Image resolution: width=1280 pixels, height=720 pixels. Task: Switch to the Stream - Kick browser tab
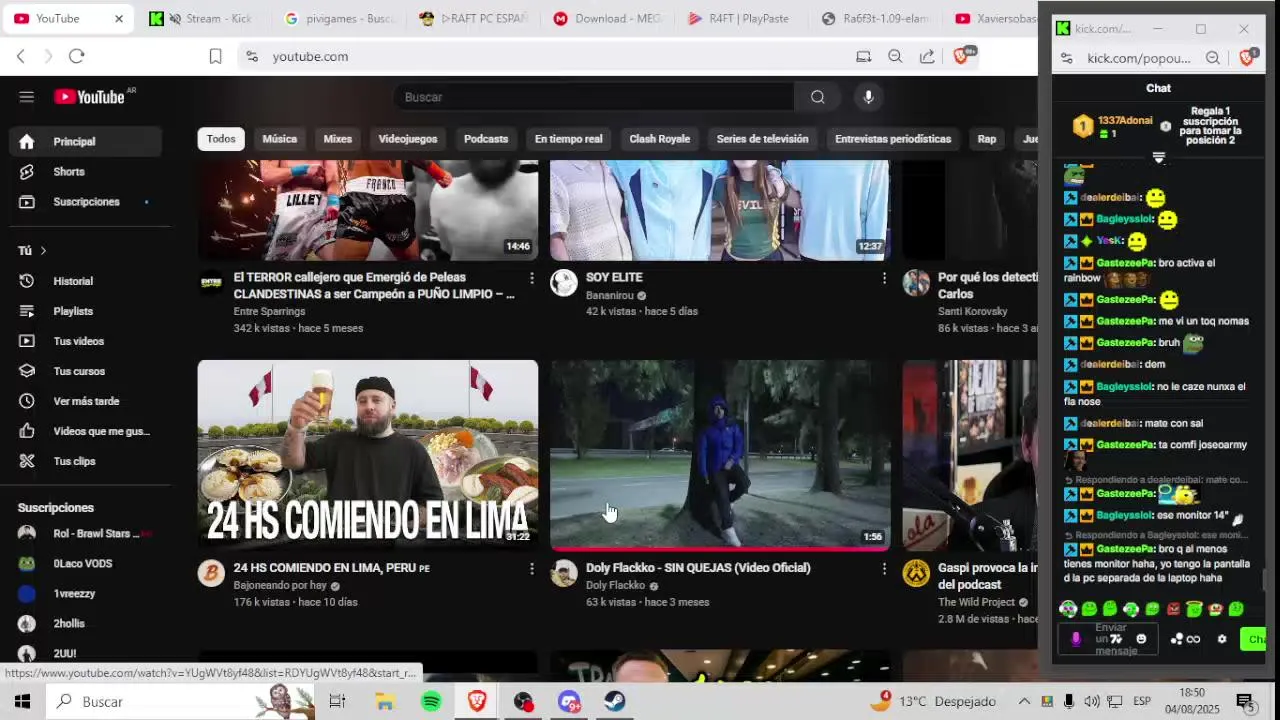coord(205,19)
